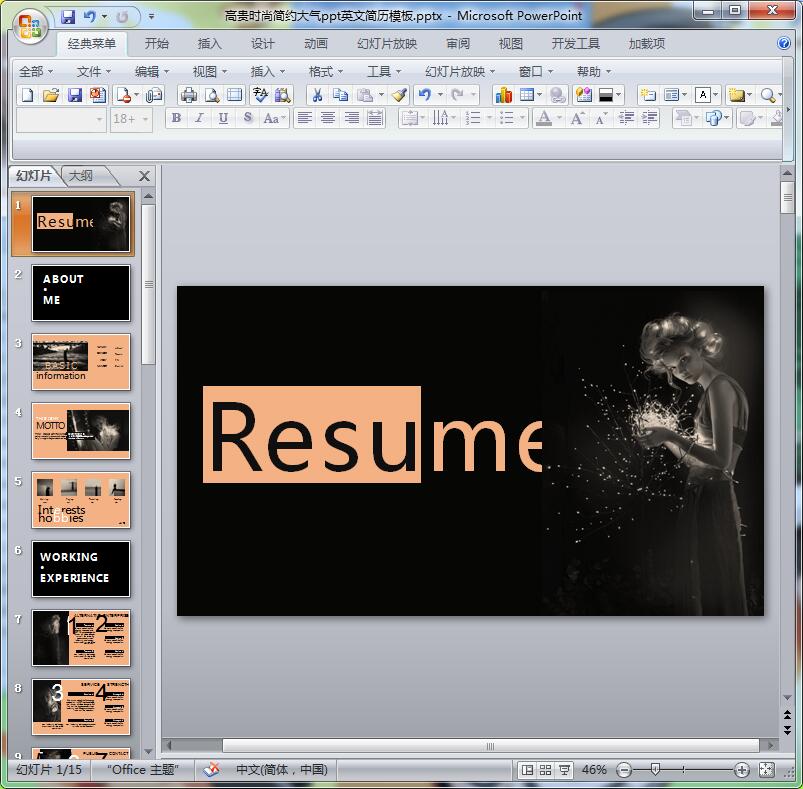Click the 中文(简体，中国) language indicator
Screen dimensions: 803x789
click(281, 770)
